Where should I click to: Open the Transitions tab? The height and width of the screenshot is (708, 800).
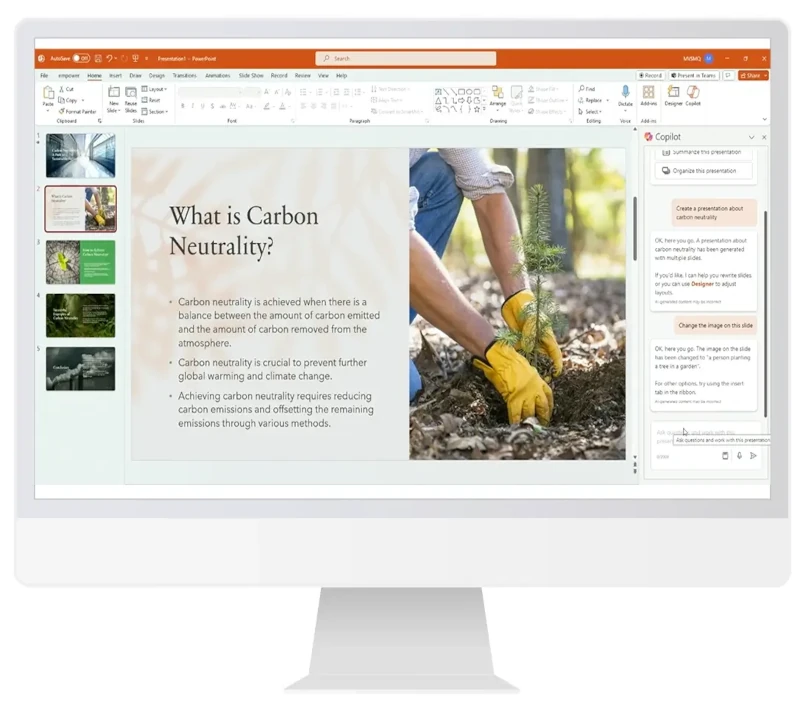(184, 76)
